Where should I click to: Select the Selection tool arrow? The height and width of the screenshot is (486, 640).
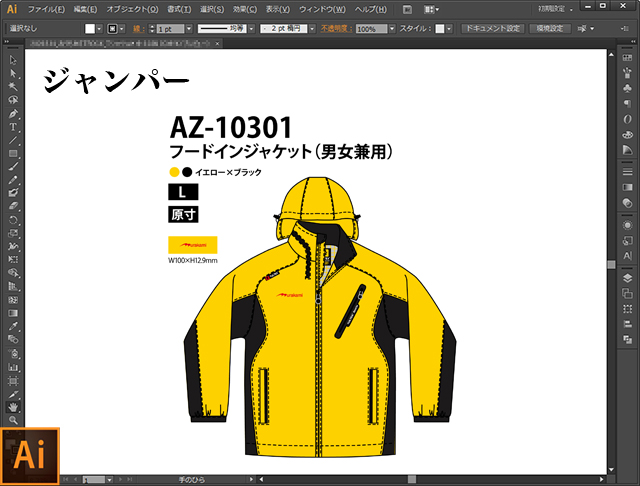[x=13, y=60]
